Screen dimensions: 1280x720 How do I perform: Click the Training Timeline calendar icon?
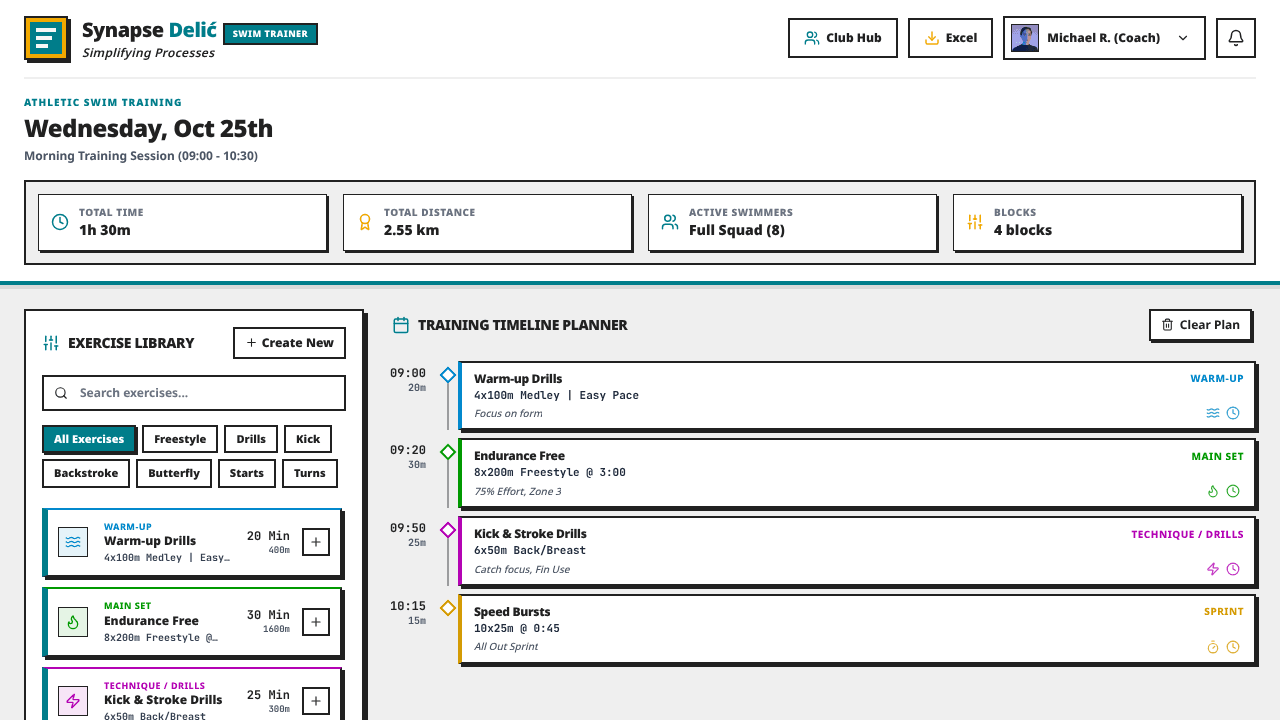point(401,325)
